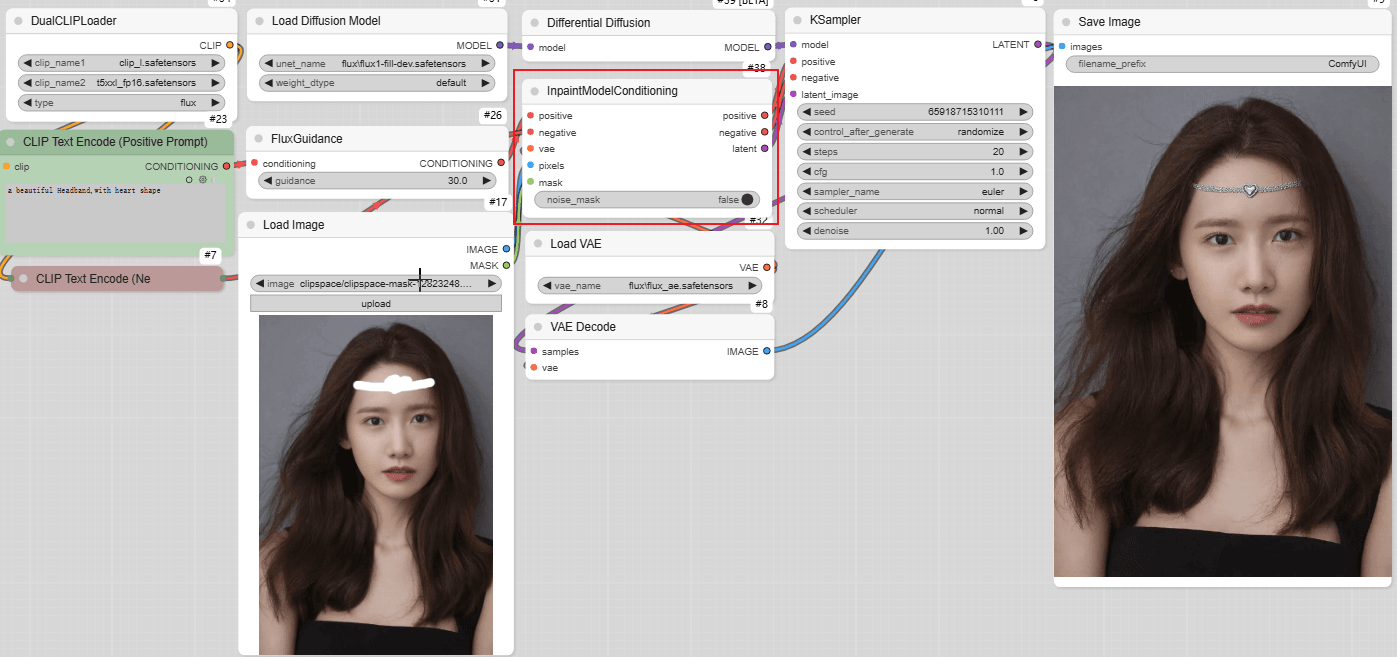Collapse the CLIP Text Encode (Positive Prompt) title dot
Image resolution: width=1397 pixels, height=657 pixels.
[x=10, y=142]
